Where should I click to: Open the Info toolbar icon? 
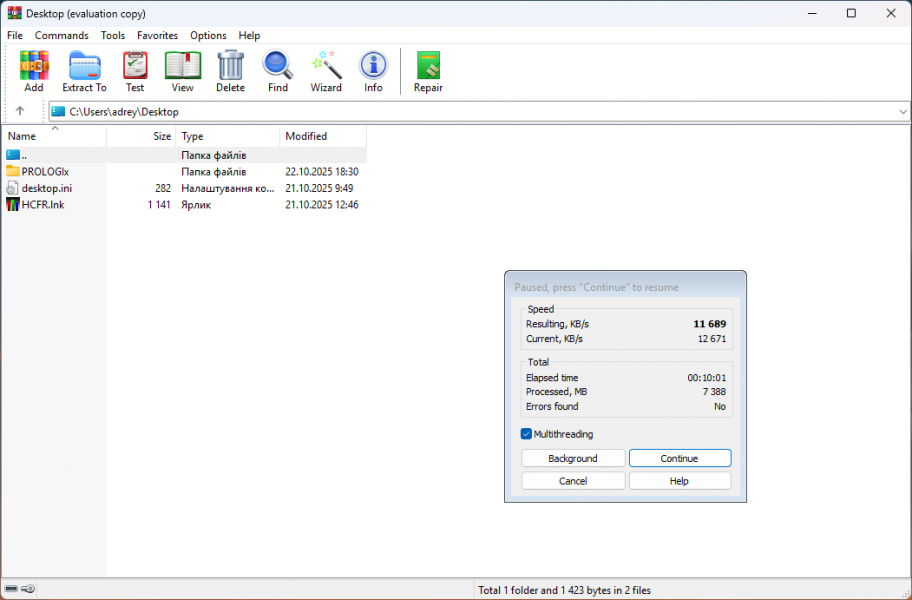click(373, 67)
